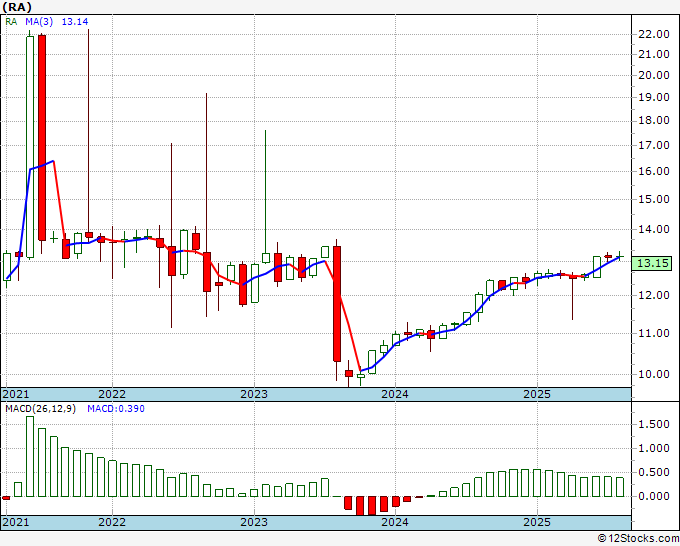Click the 10.00 price axis label
Screen dimensions: 680x546
coord(654,374)
